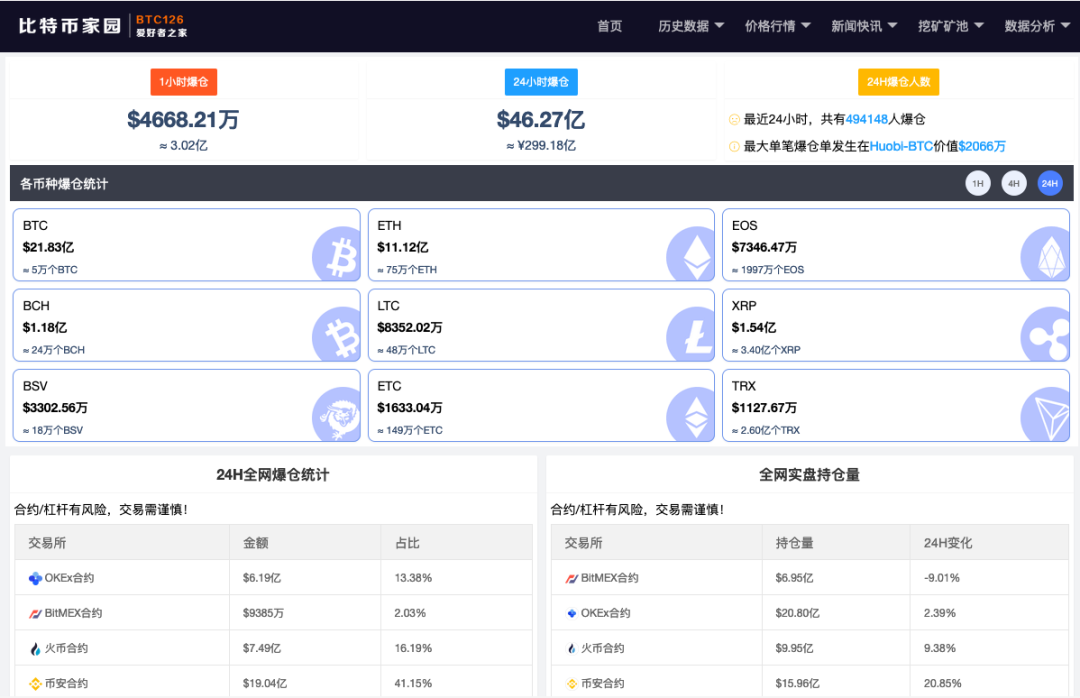Image resolution: width=1080 pixels, height=698 pixels.
Task: Click the EOS coin icon
Action: (1046, 255)
